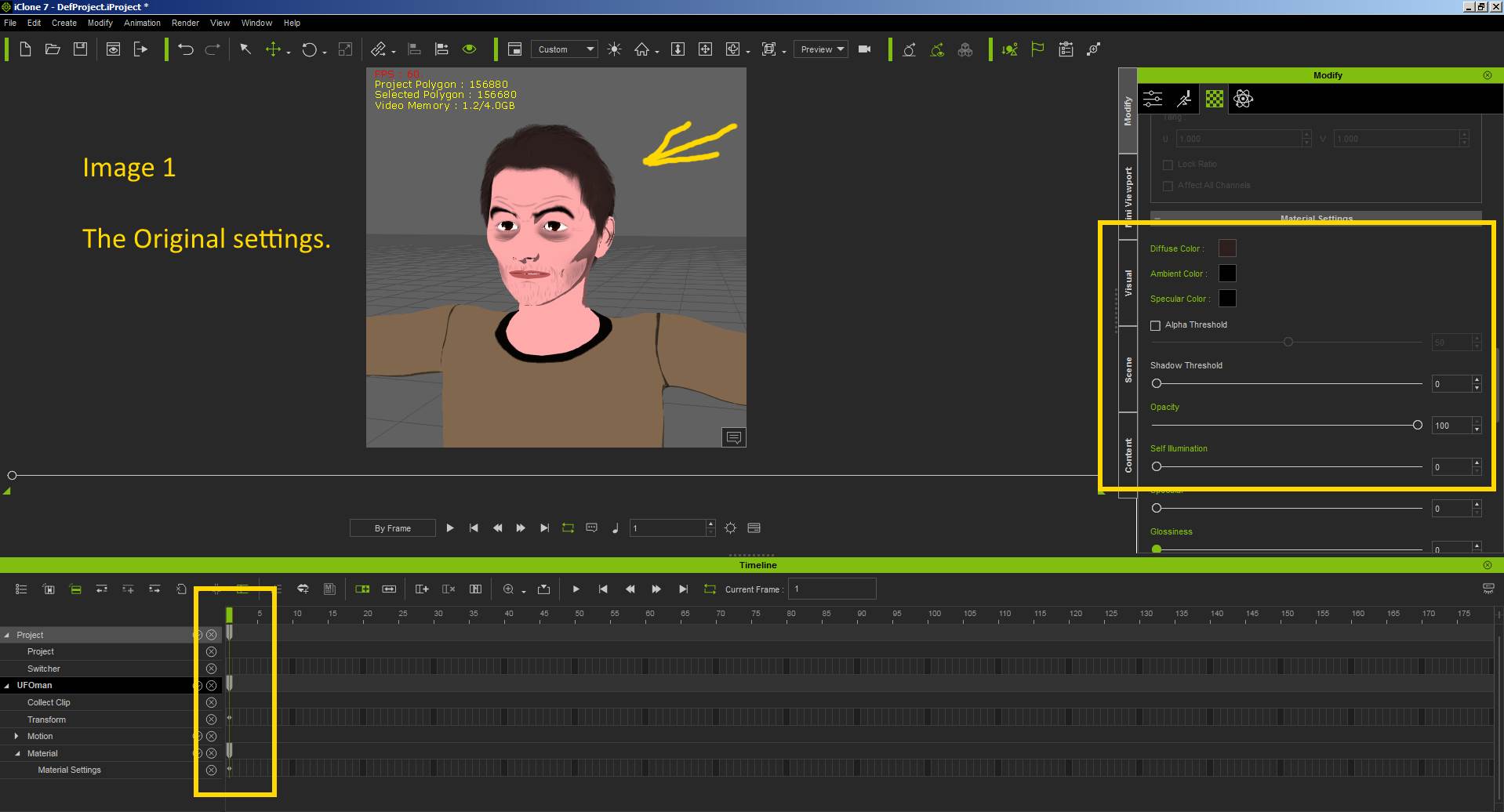Expand the Motion track group

(16, 736)
